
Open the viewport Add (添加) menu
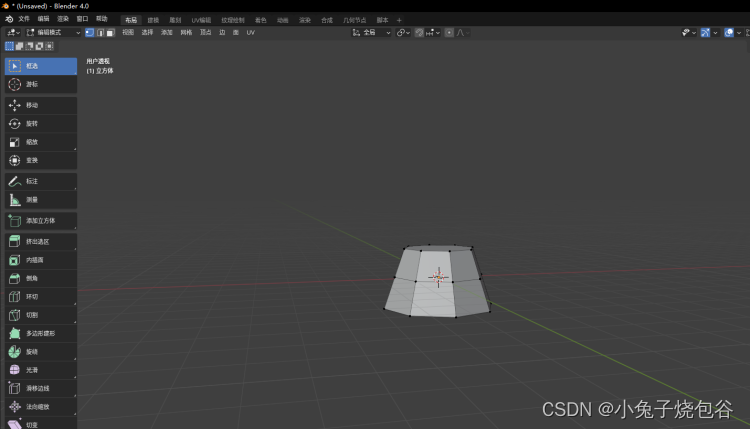click(x=166, y=33)
